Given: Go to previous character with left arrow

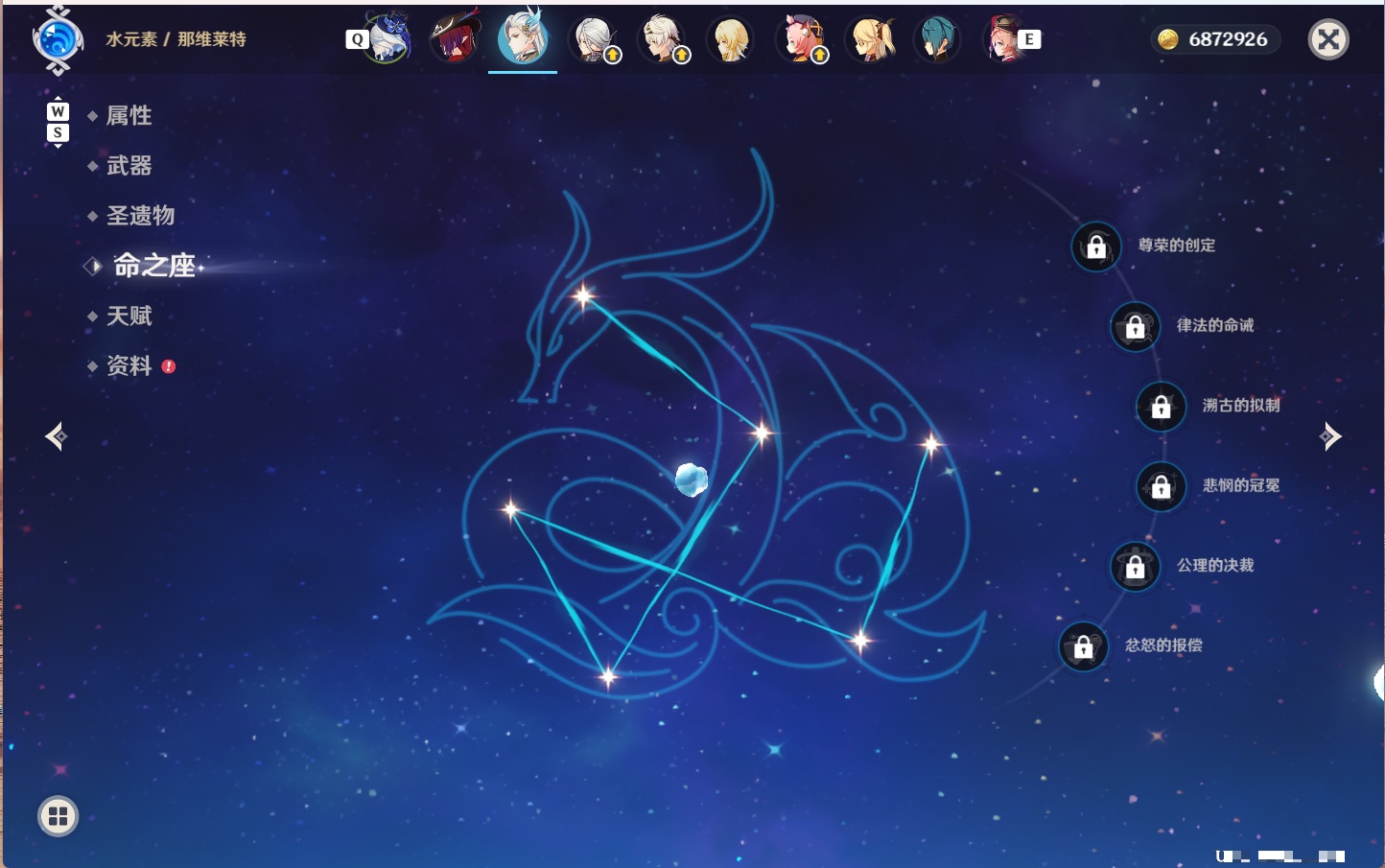Looking at the screenshot, I should click(56, 436).
